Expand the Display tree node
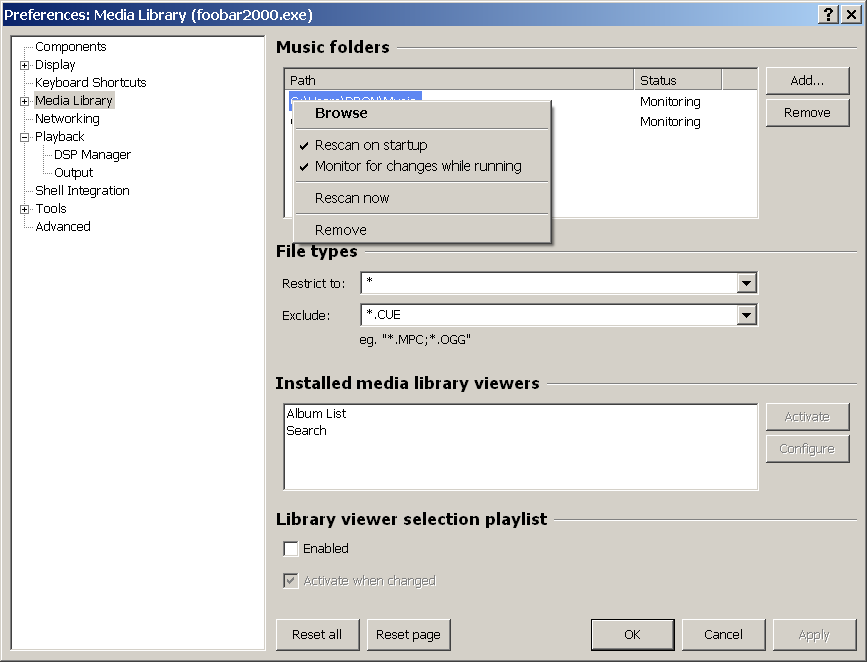 coord(24,65)
